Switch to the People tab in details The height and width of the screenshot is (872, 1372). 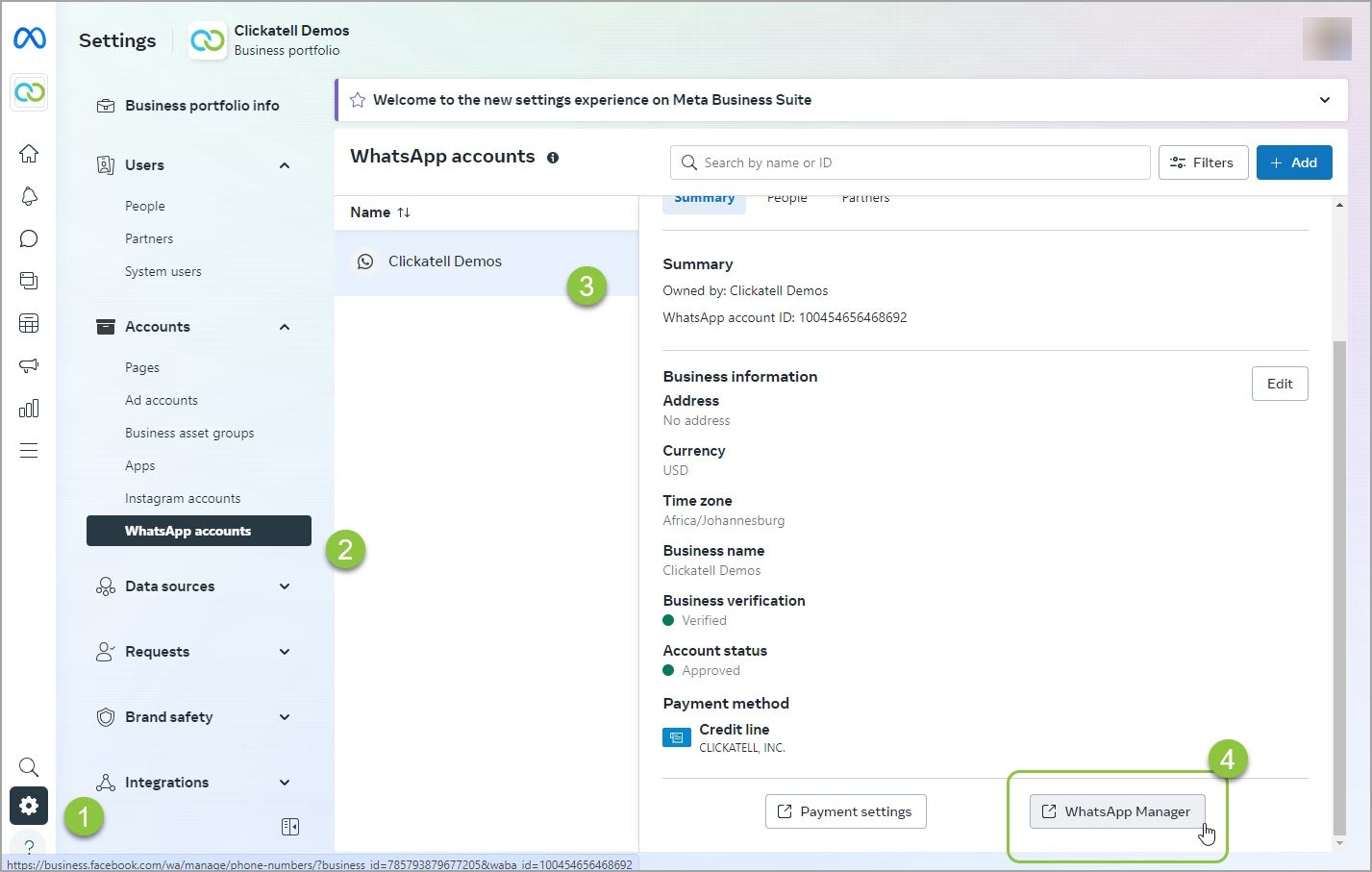tap(787, 199)
